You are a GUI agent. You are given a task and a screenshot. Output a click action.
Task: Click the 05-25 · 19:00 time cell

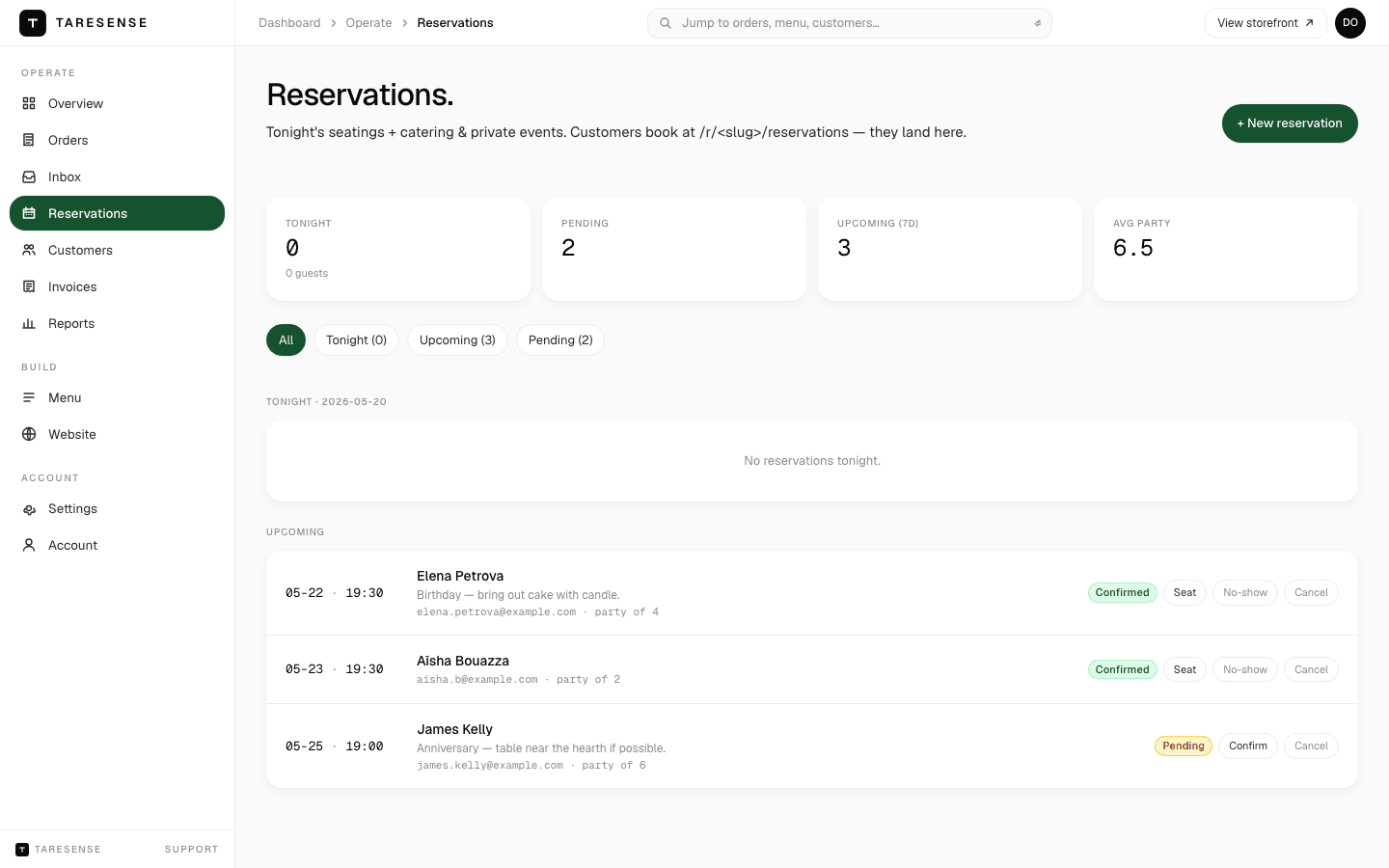(335, 746)
